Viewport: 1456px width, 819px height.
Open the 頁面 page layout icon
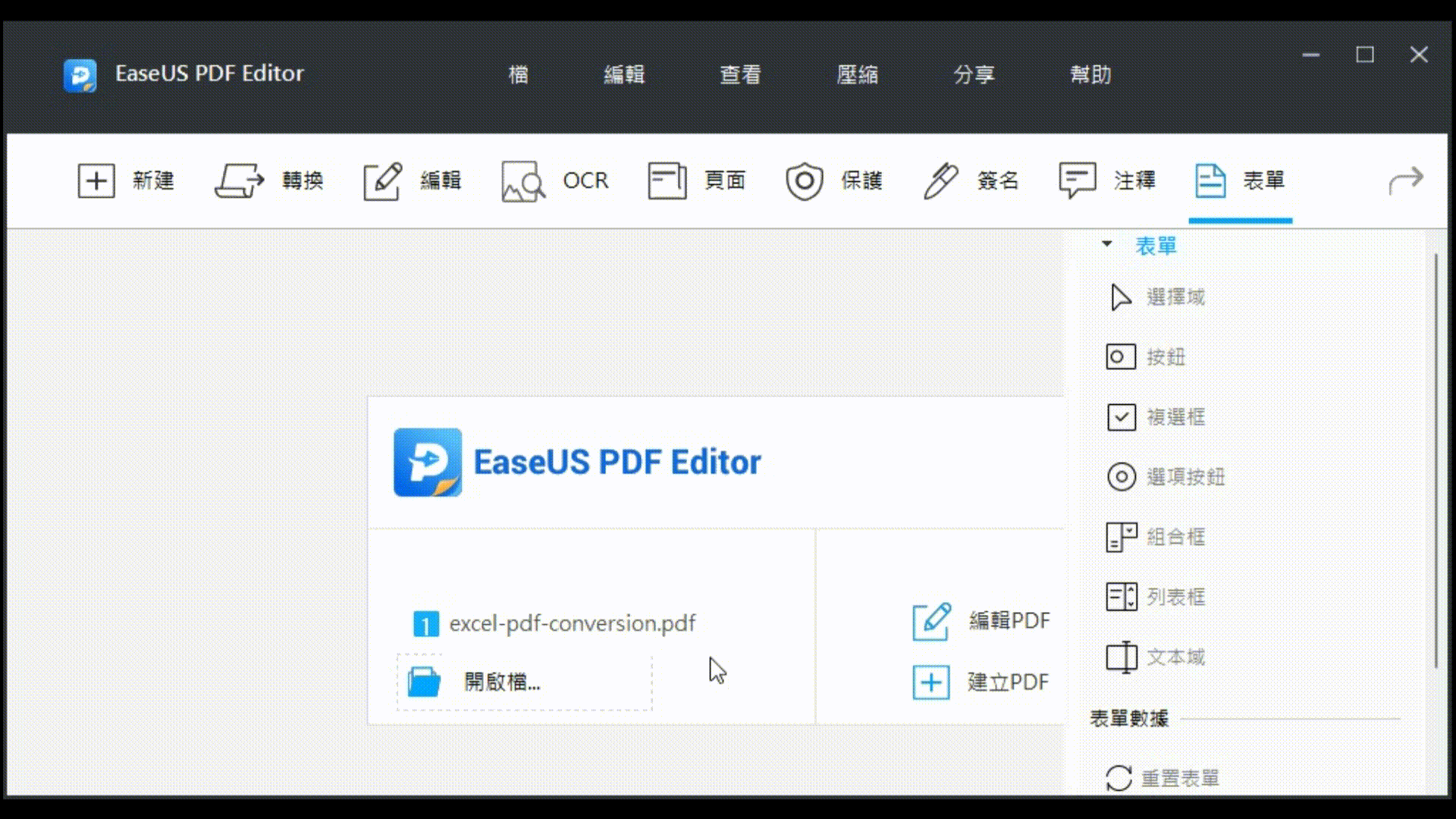click(x=667, y=181)
